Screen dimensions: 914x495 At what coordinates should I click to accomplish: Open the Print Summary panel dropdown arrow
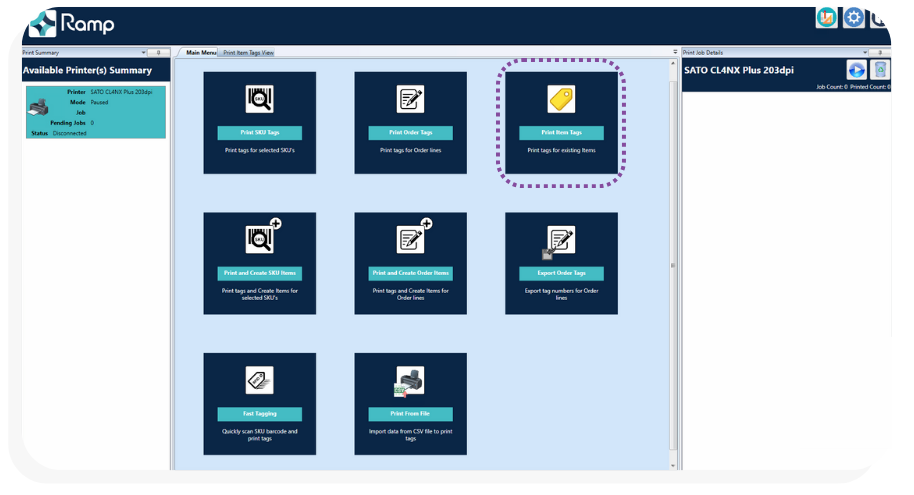click(x=144, y=52)
